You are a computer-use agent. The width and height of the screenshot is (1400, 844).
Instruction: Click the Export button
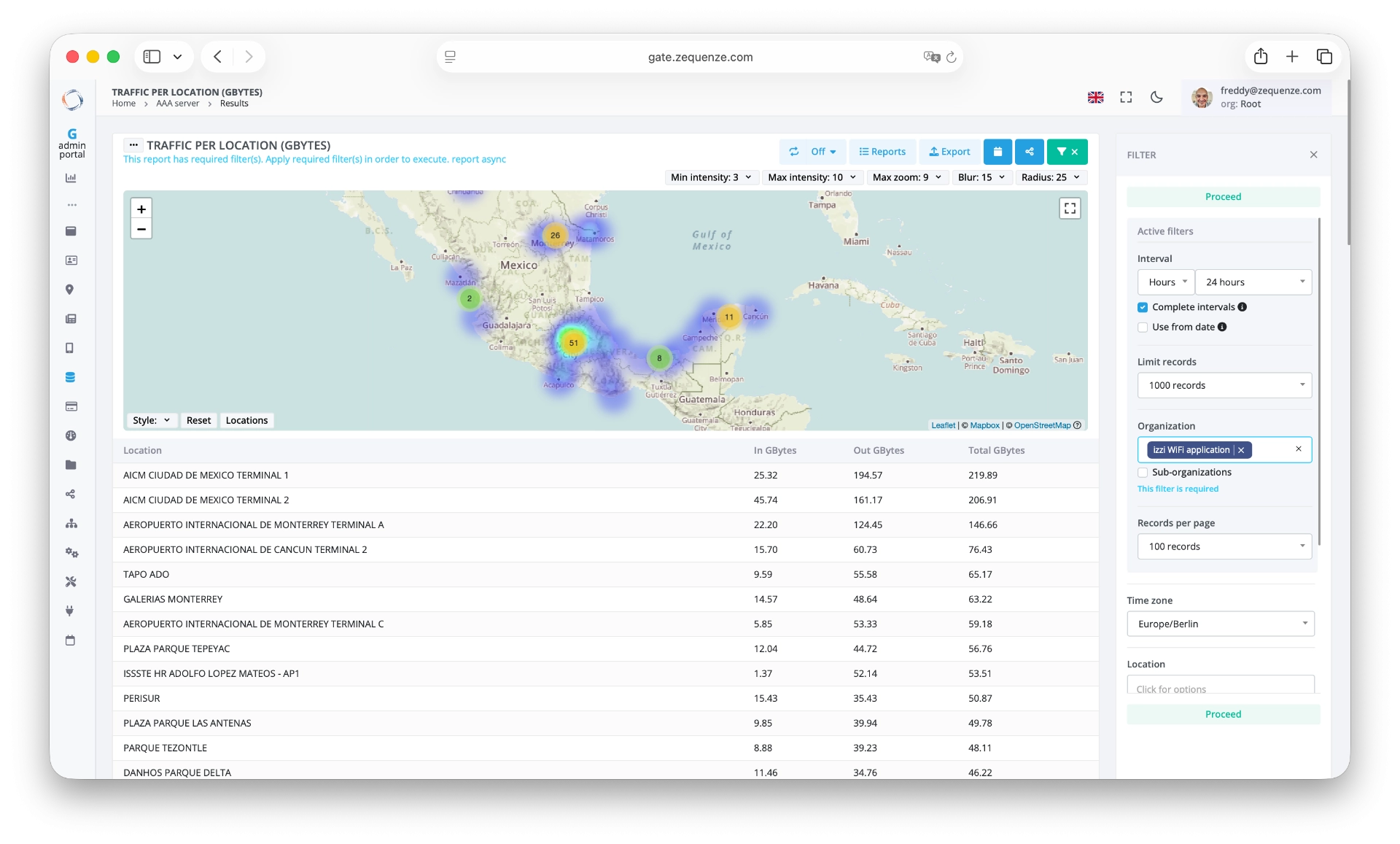(x=949, y=152)
